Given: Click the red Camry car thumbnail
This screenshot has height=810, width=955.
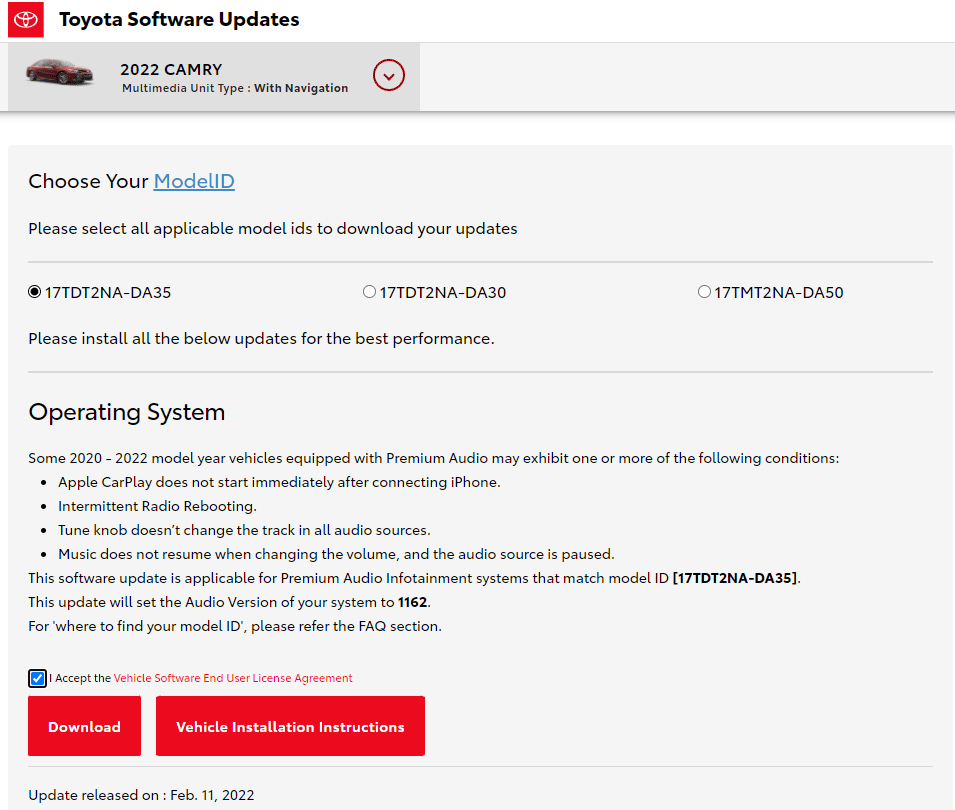Looking at the screenshot, I should coord(59,73).
